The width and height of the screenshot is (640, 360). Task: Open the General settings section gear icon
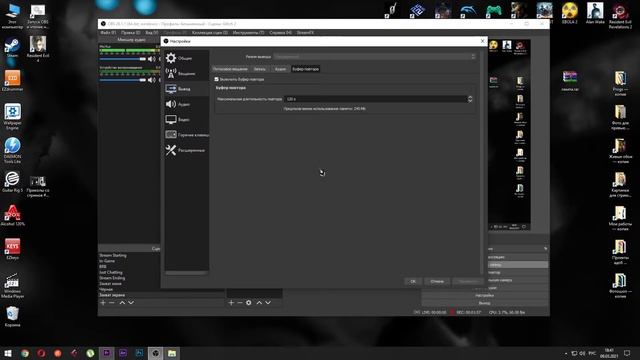click(171, 58)
